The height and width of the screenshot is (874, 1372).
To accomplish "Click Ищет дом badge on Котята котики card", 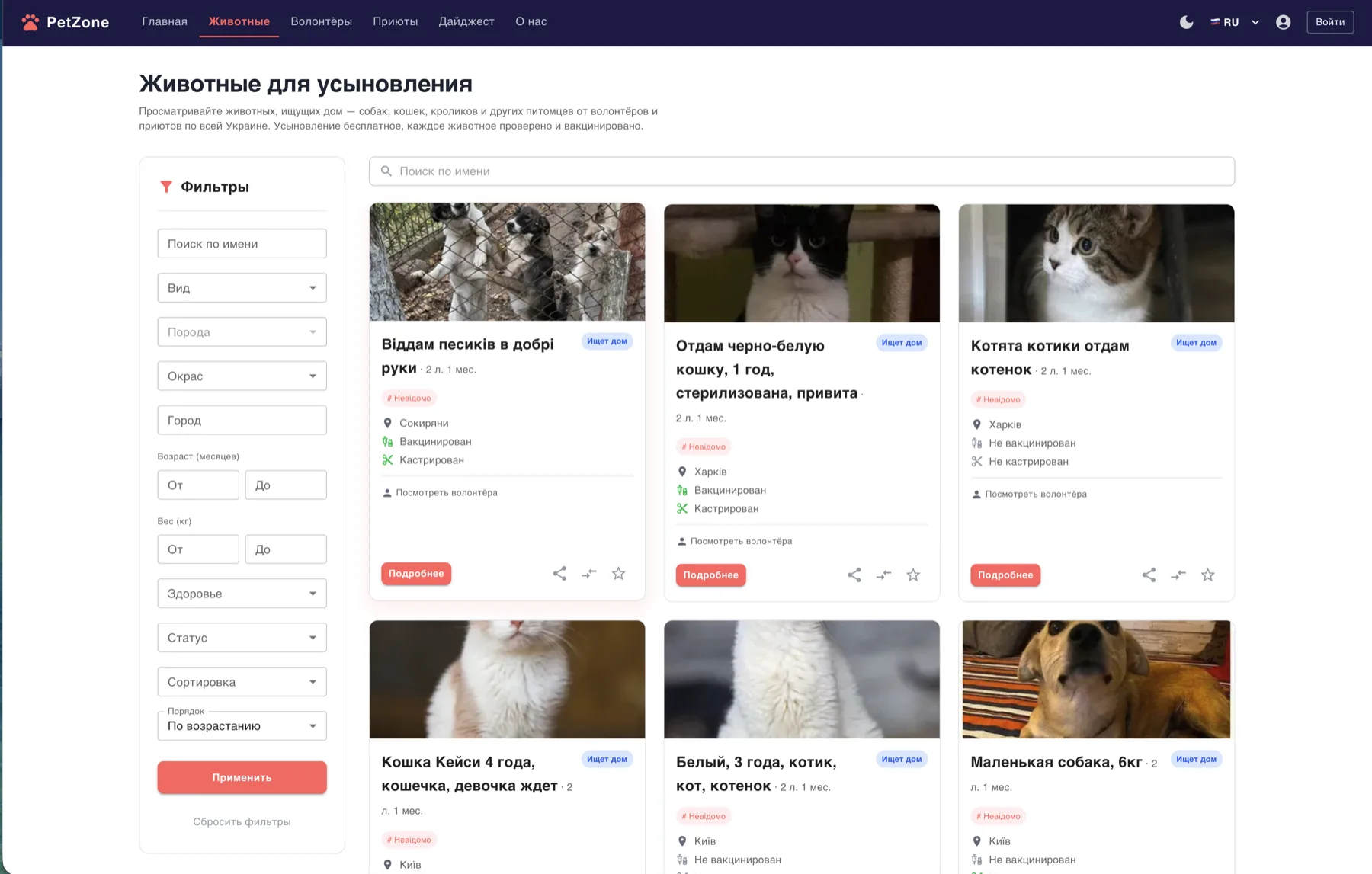I will [1196, 343].
